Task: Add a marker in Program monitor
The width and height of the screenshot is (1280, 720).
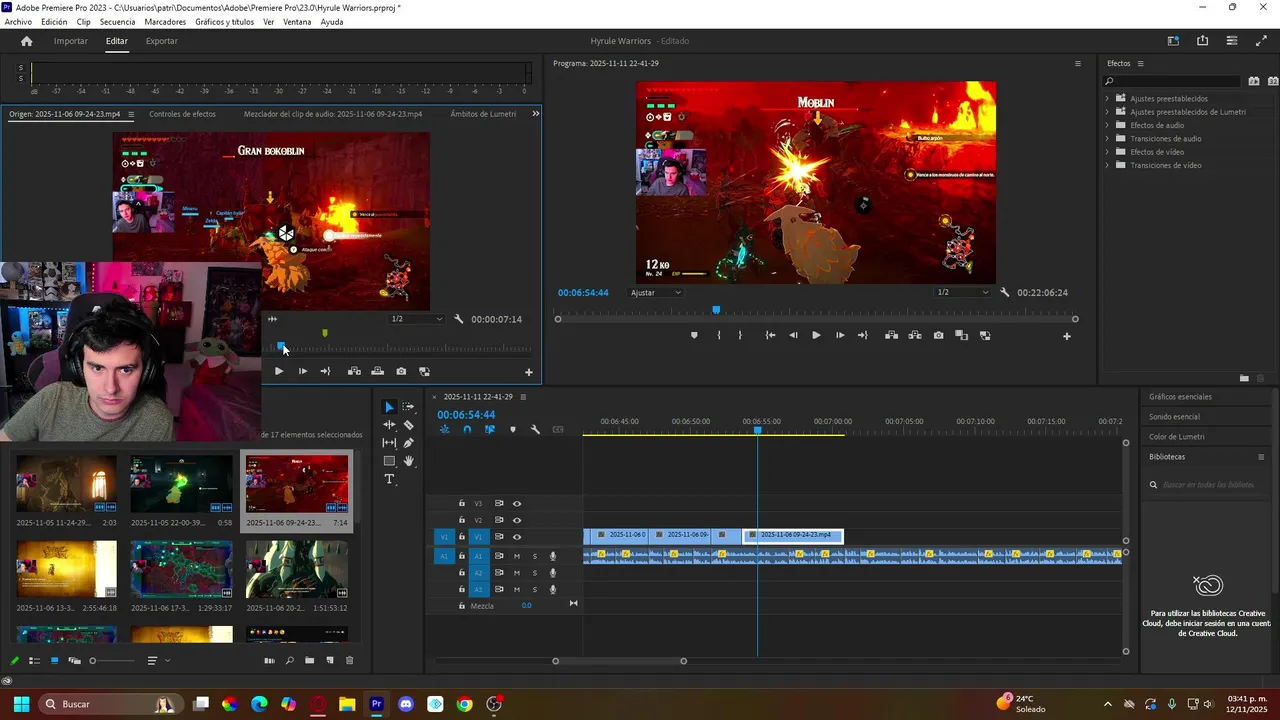Action: (694, 336)
